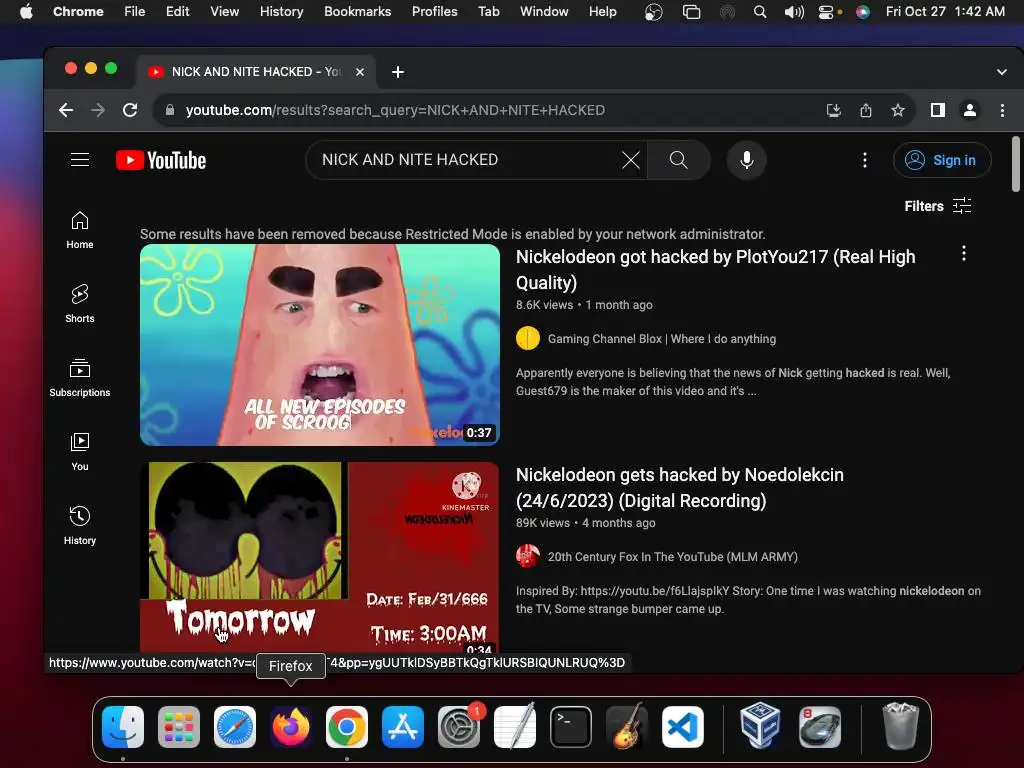The image size is (1024, 768).
Task: Toggle Chrome side panel icon
Action: 938,110
